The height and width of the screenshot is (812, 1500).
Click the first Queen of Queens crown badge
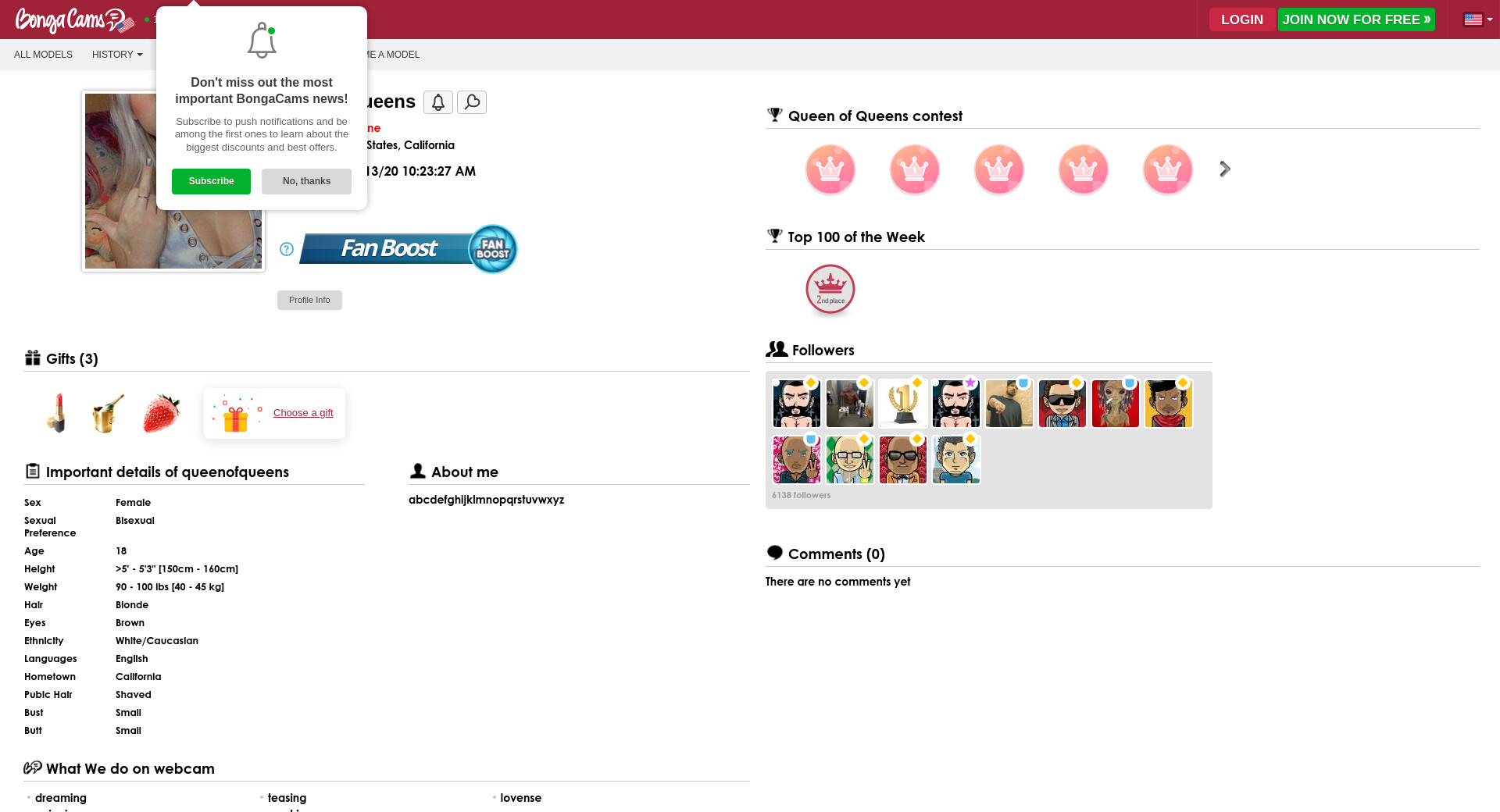pyautogui.click(x=830, y=169)
